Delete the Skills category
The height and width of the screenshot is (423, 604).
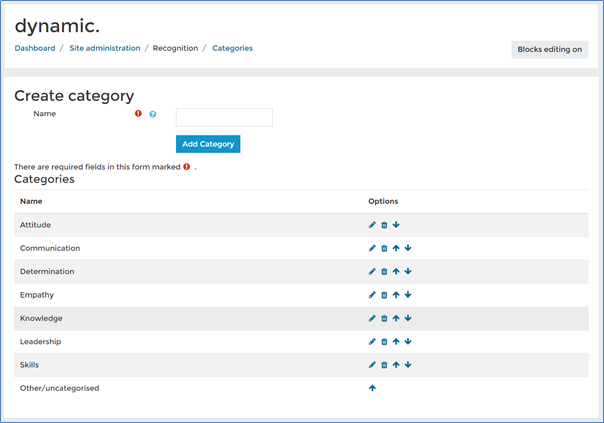click(x=384, y=365)
